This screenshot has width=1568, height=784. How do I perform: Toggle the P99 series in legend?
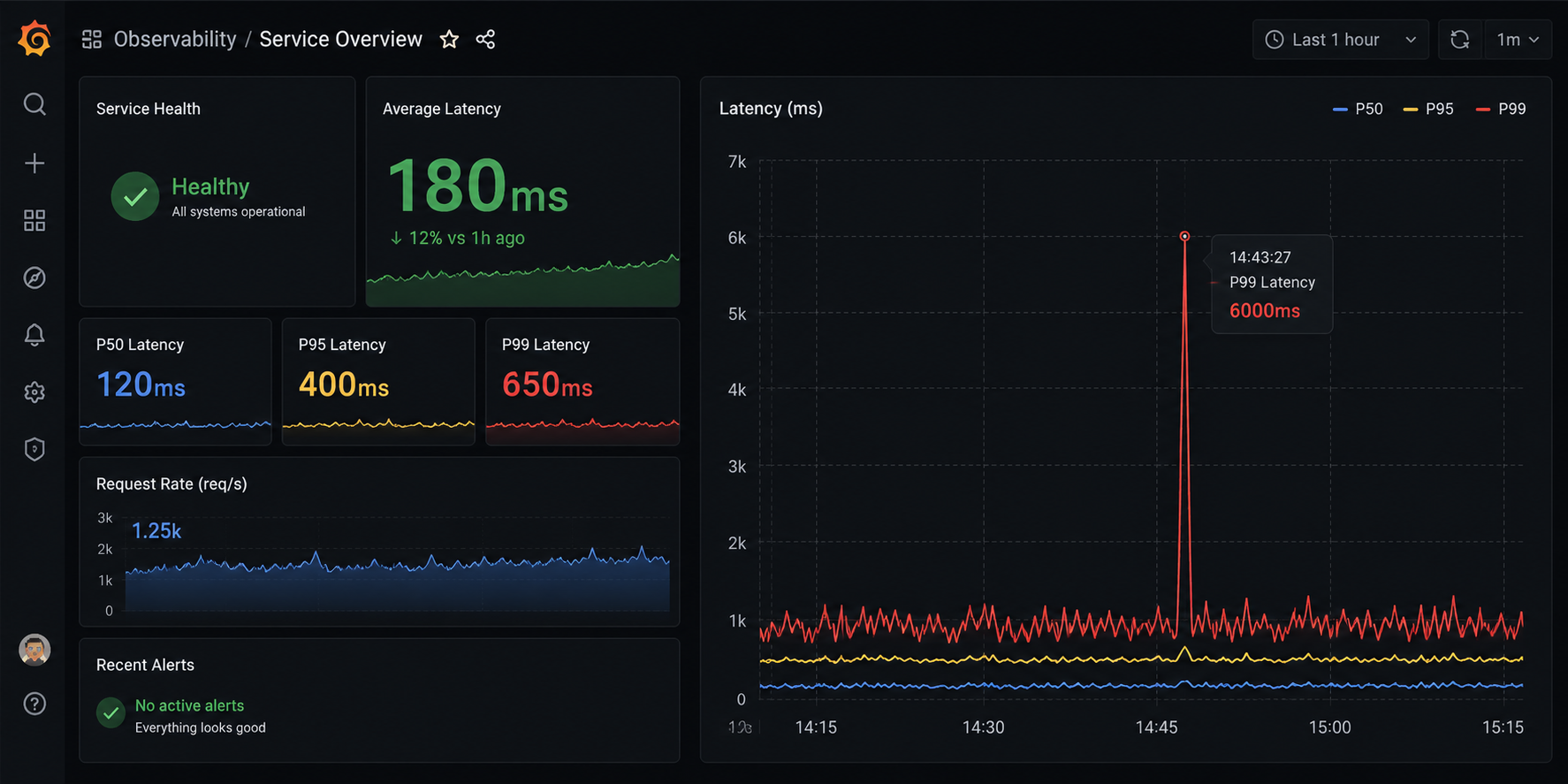pyautogui.click(x=1501, y=109)
